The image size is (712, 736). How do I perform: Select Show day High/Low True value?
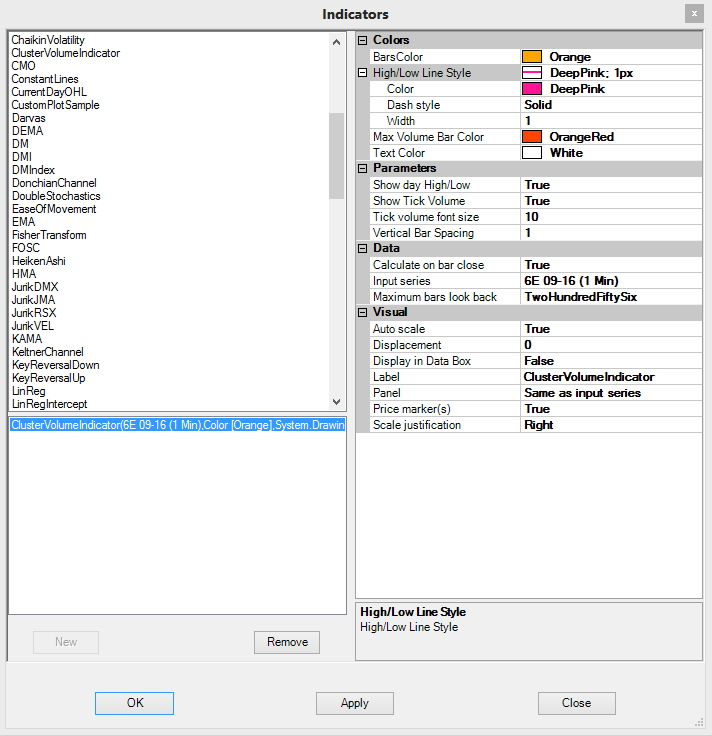[610, 185]
